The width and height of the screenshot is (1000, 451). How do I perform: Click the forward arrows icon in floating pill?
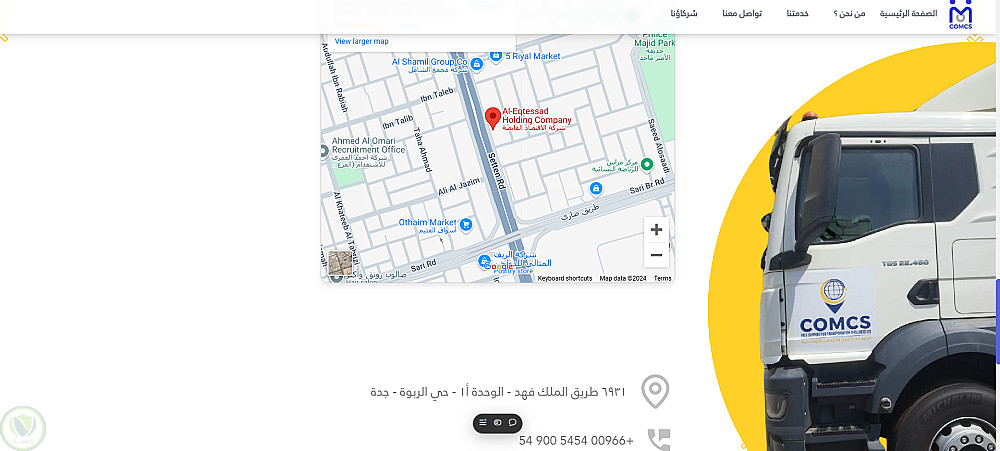pyautogui.click(x=497, y=422)
